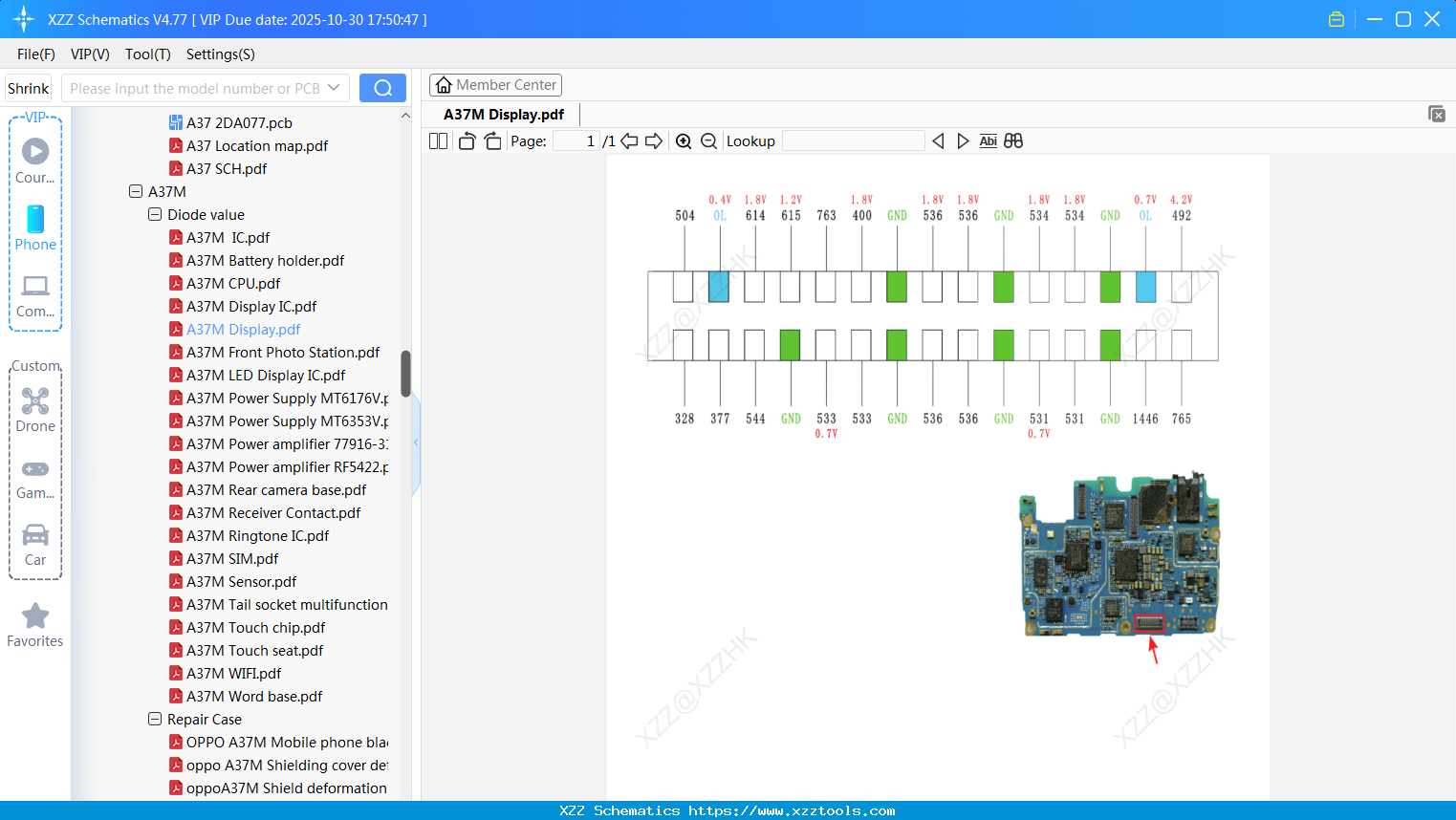Click the tree scroll-up arrow

click(x=405, y=116)
